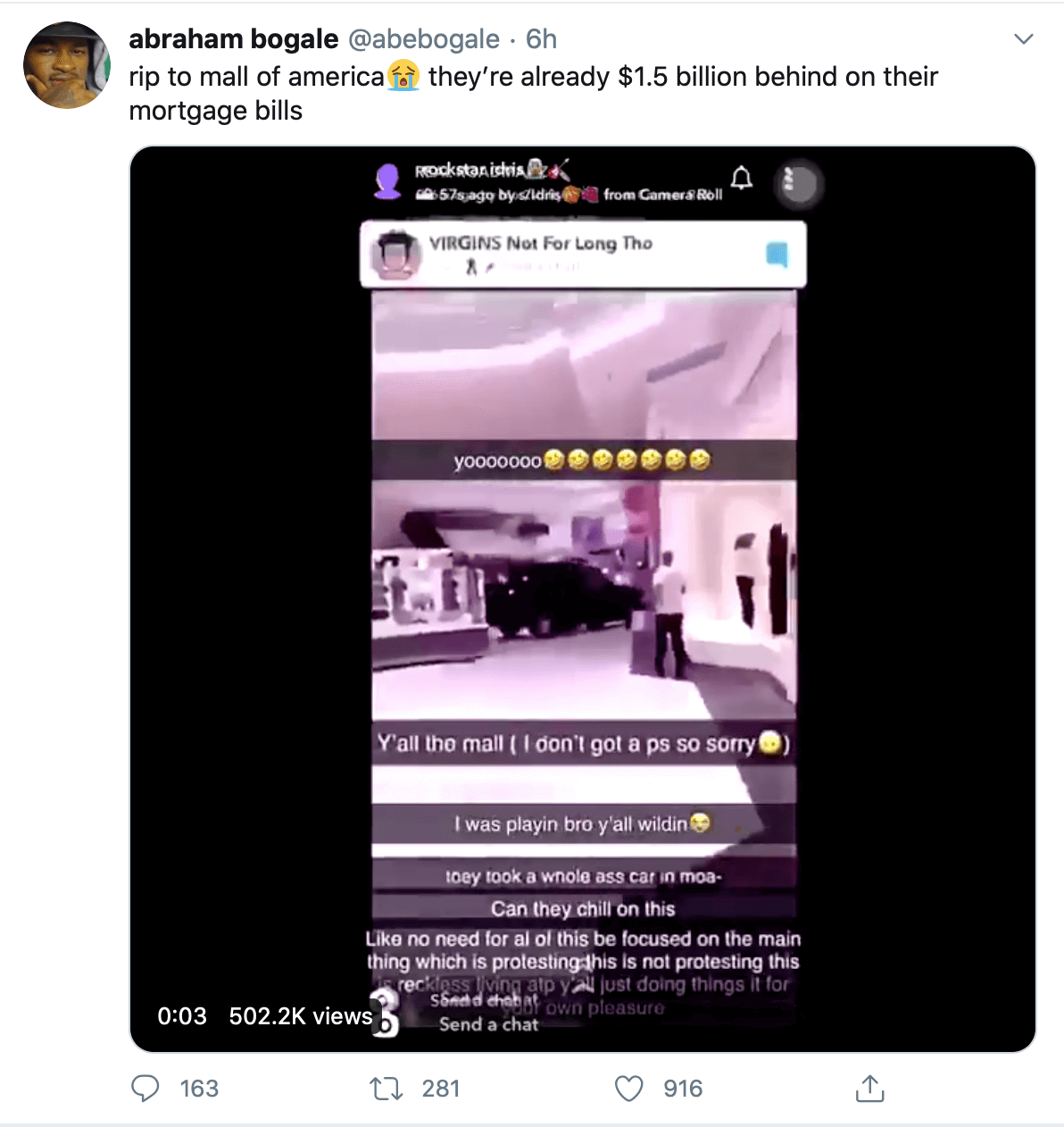Screen dimensions: 1064x1127
Task: Click the Send a chat field in video
Action: point(488,1024)
